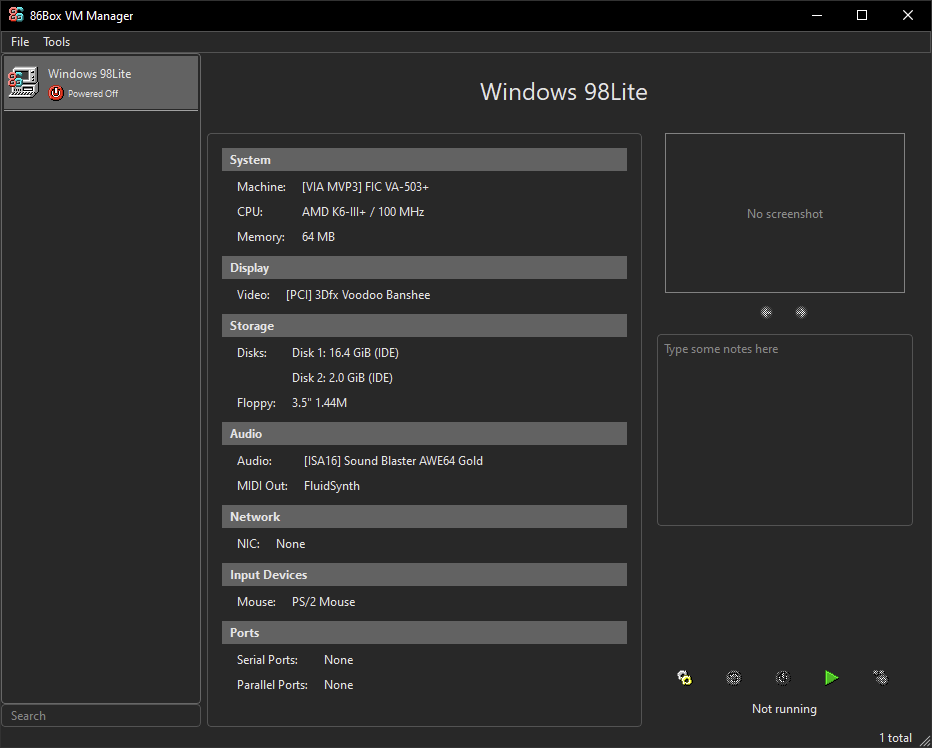Click the Display section header

[x=424, y=268]
